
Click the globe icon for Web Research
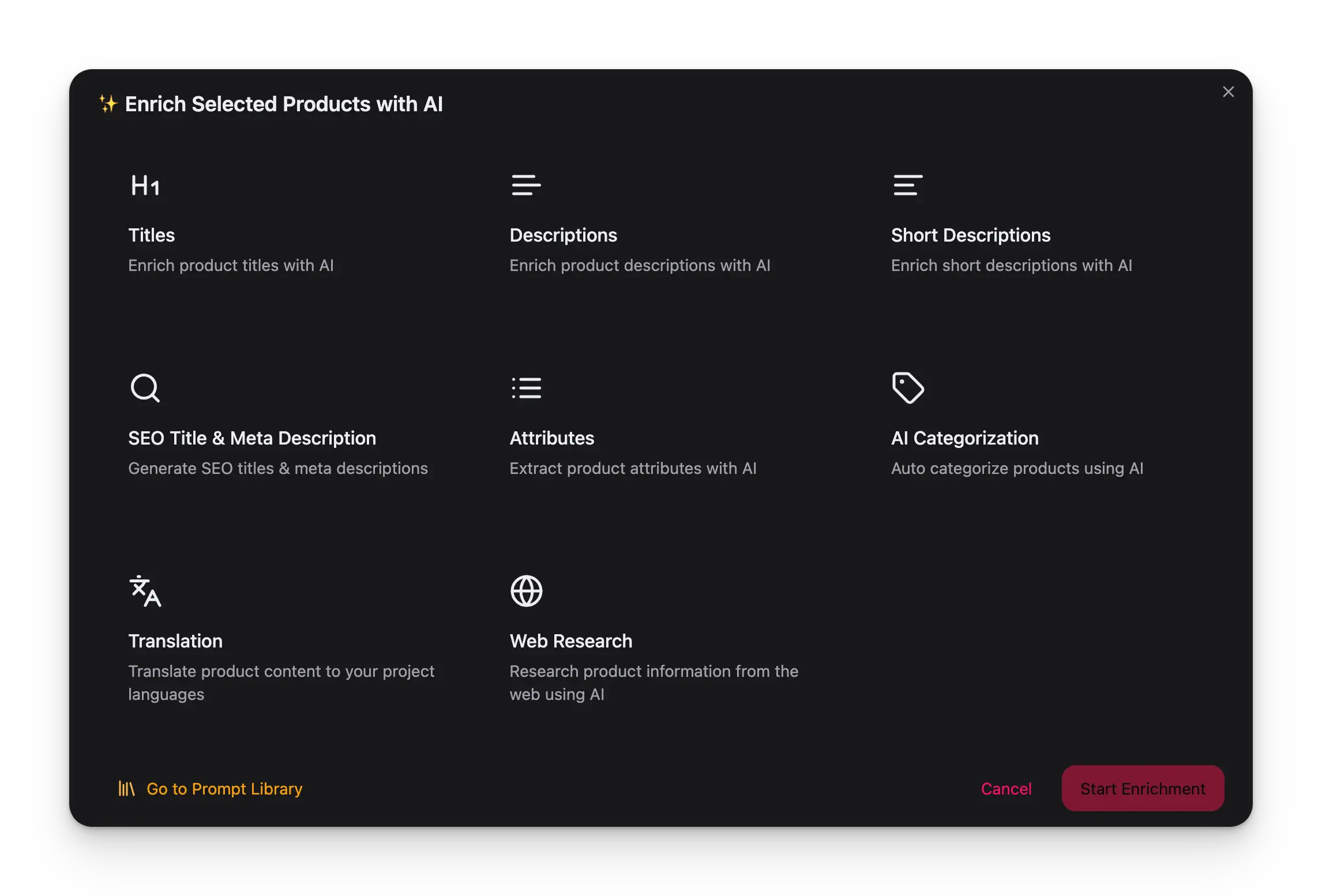525,591
